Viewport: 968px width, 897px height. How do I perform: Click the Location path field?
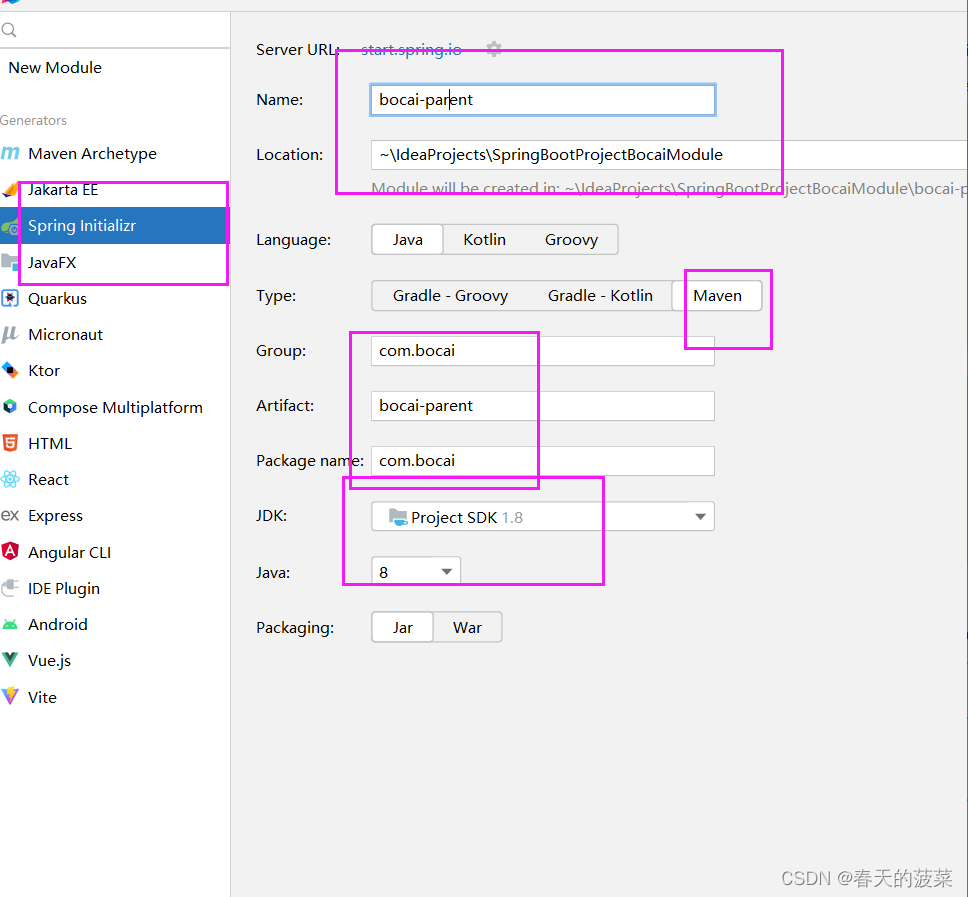coord(669,154)
